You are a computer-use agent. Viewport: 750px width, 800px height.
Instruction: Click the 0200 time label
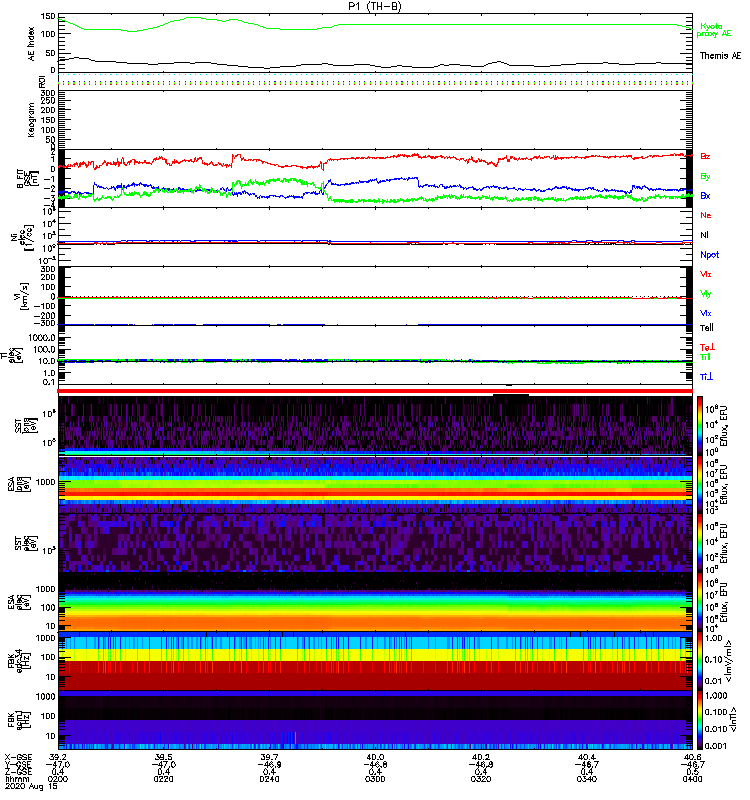click(58, 779)
